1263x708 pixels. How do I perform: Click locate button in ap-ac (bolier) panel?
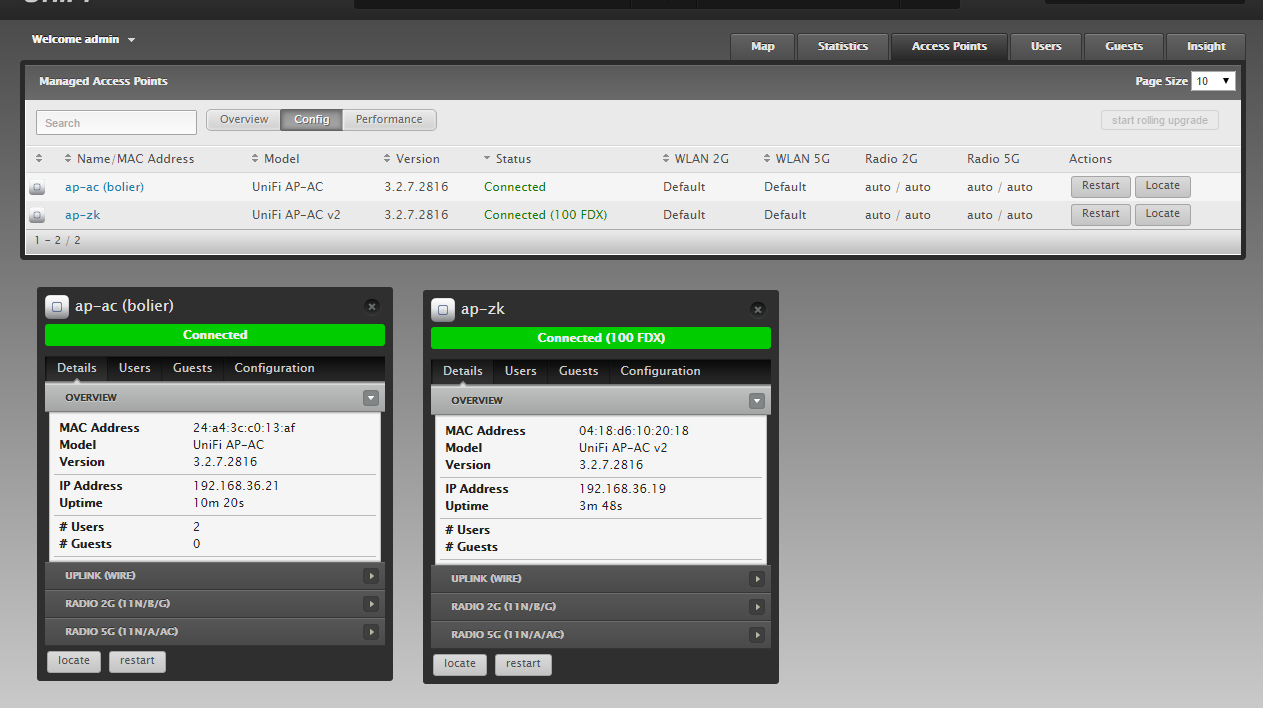pos(74,661)
